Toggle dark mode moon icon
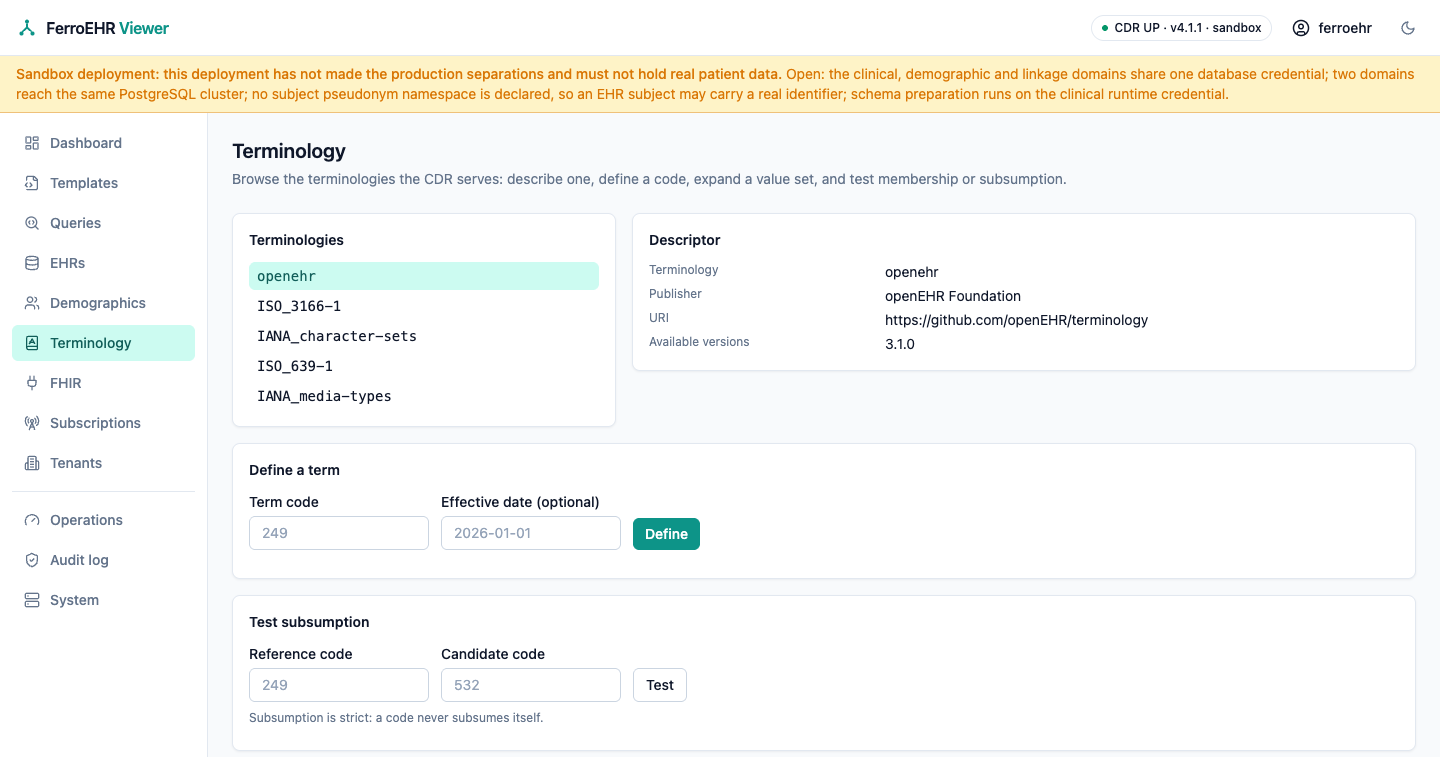The height and width of the screenshot is (757, 1440). (x=1408, y=28)
